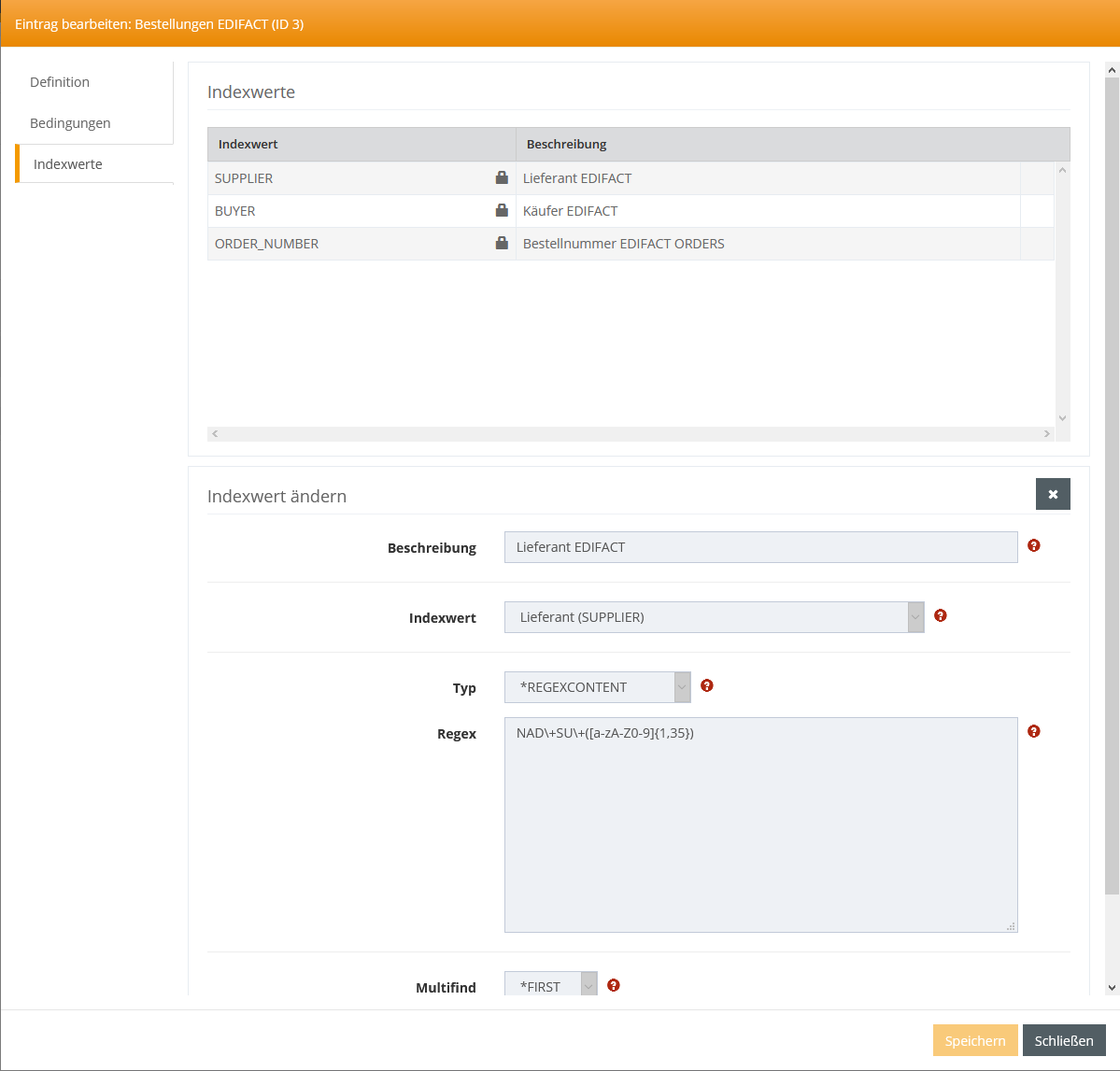Viewport: 1120px width, 1071px height.
Task: Switch to the Definition tab
Action: coord(60,82)
